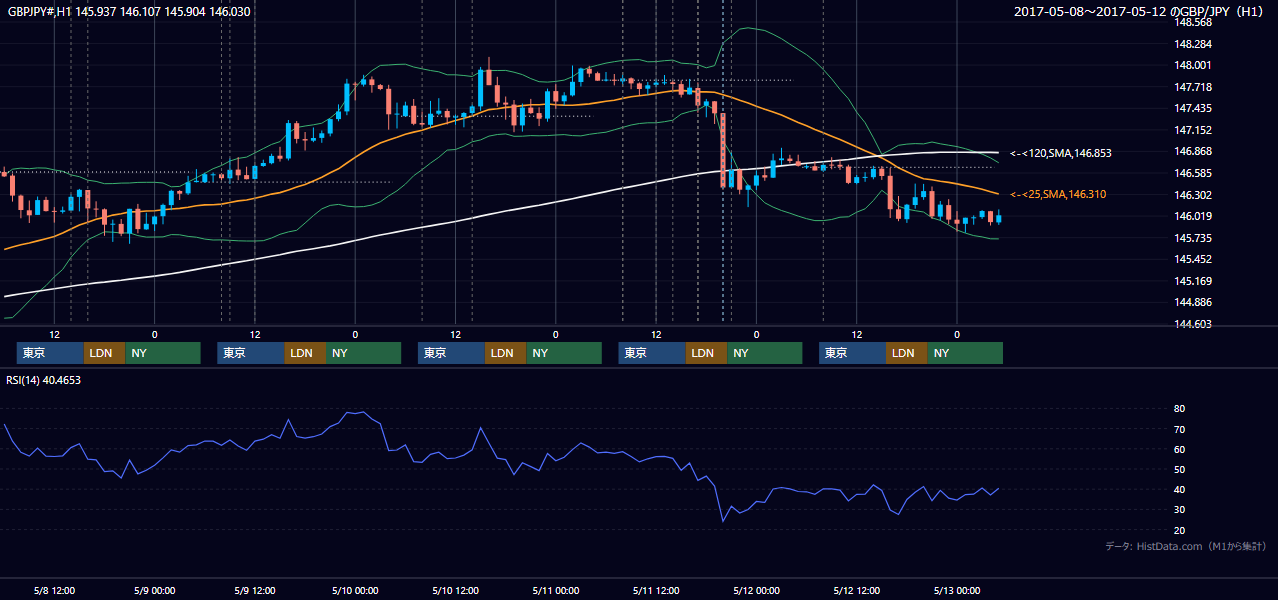The image size is (1278, 600).
Task: Click the RSI axis value 70
Action: 1179,429
